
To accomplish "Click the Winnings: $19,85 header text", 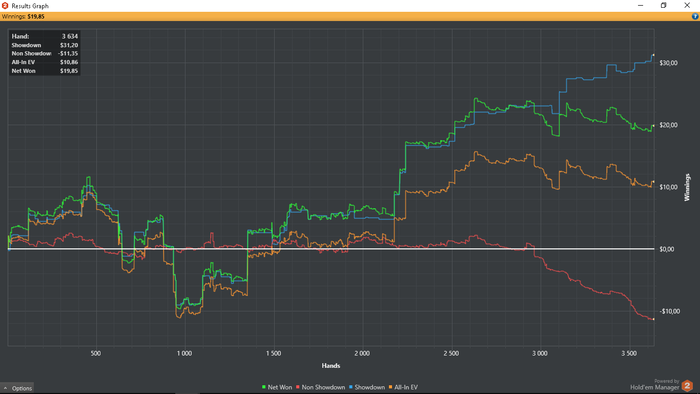I will (23, 17).
